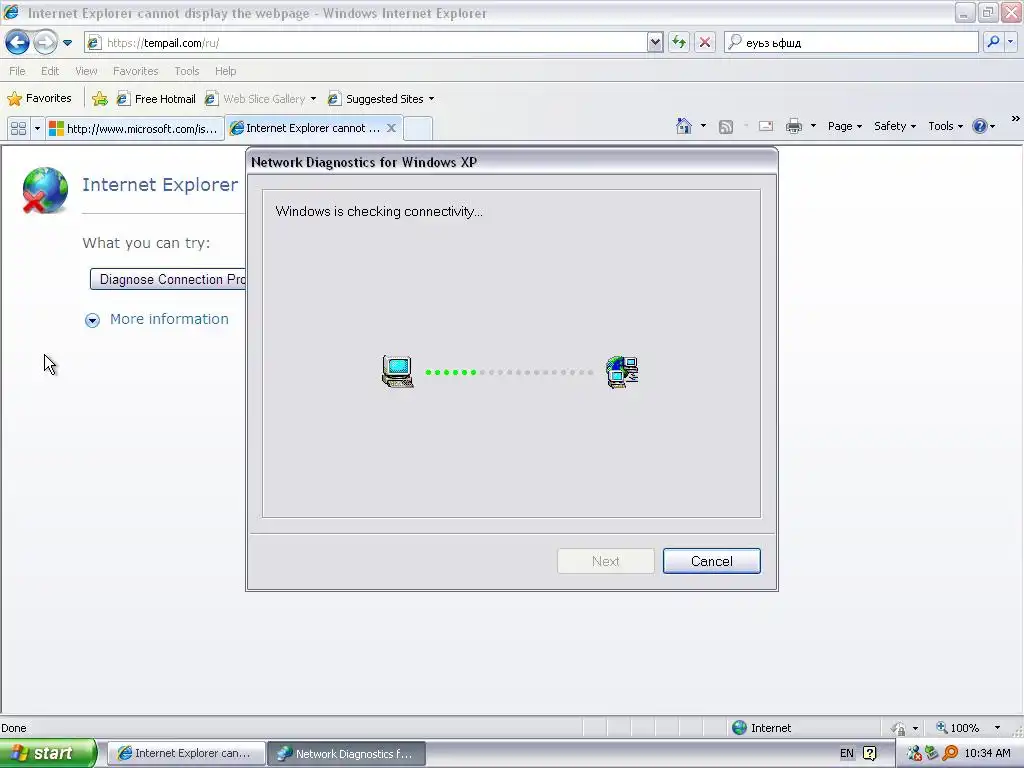Click the globe with red X error icon

[45, 190]
